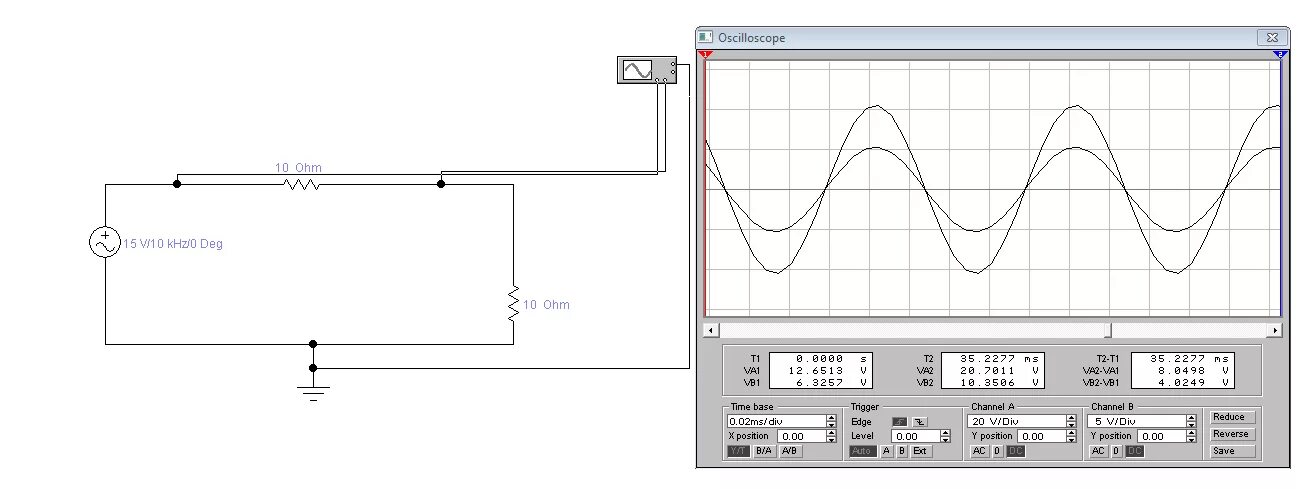Adjust X position spinner

832,436
